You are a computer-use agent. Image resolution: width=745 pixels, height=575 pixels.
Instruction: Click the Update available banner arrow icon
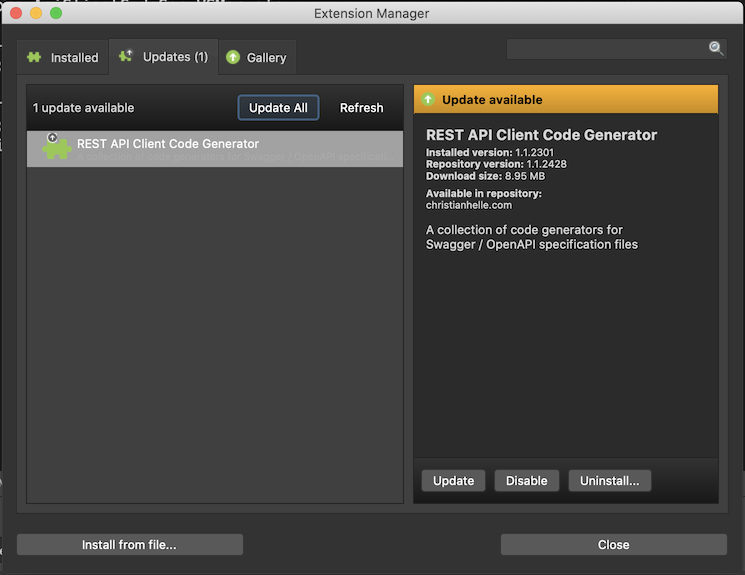click(428, 99)
